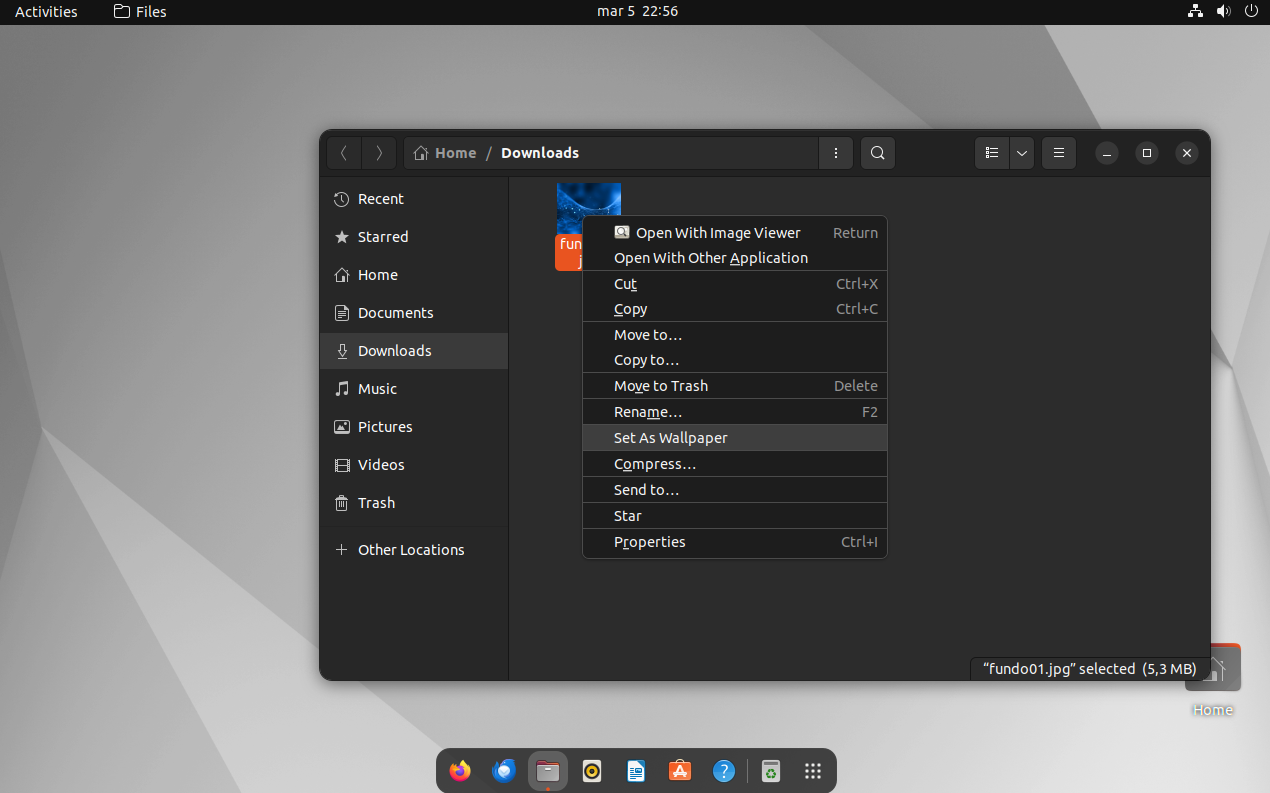
Task: Open the Music folder in sidebar
Action: [377, 389]
